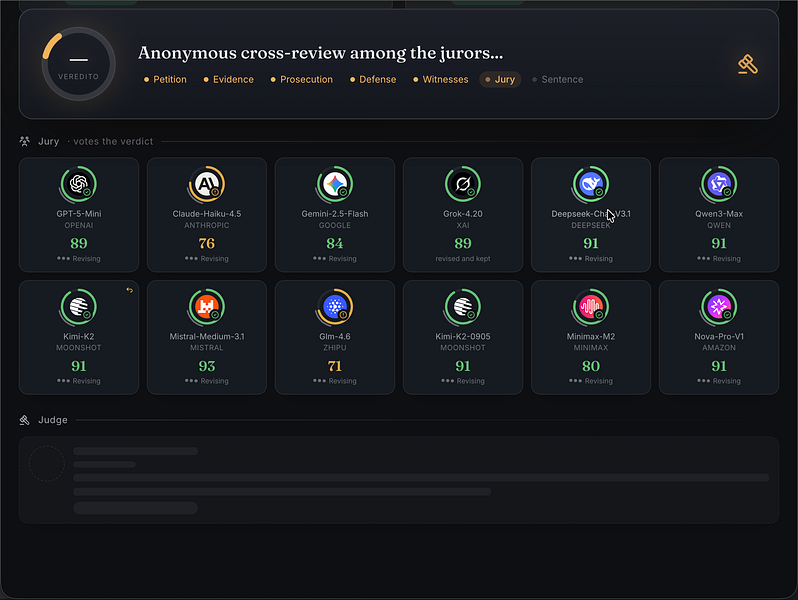This screenshot has width=798, height=600.
Task: Click the 'revised and kept' status text
Action: [x=463, y=259]
